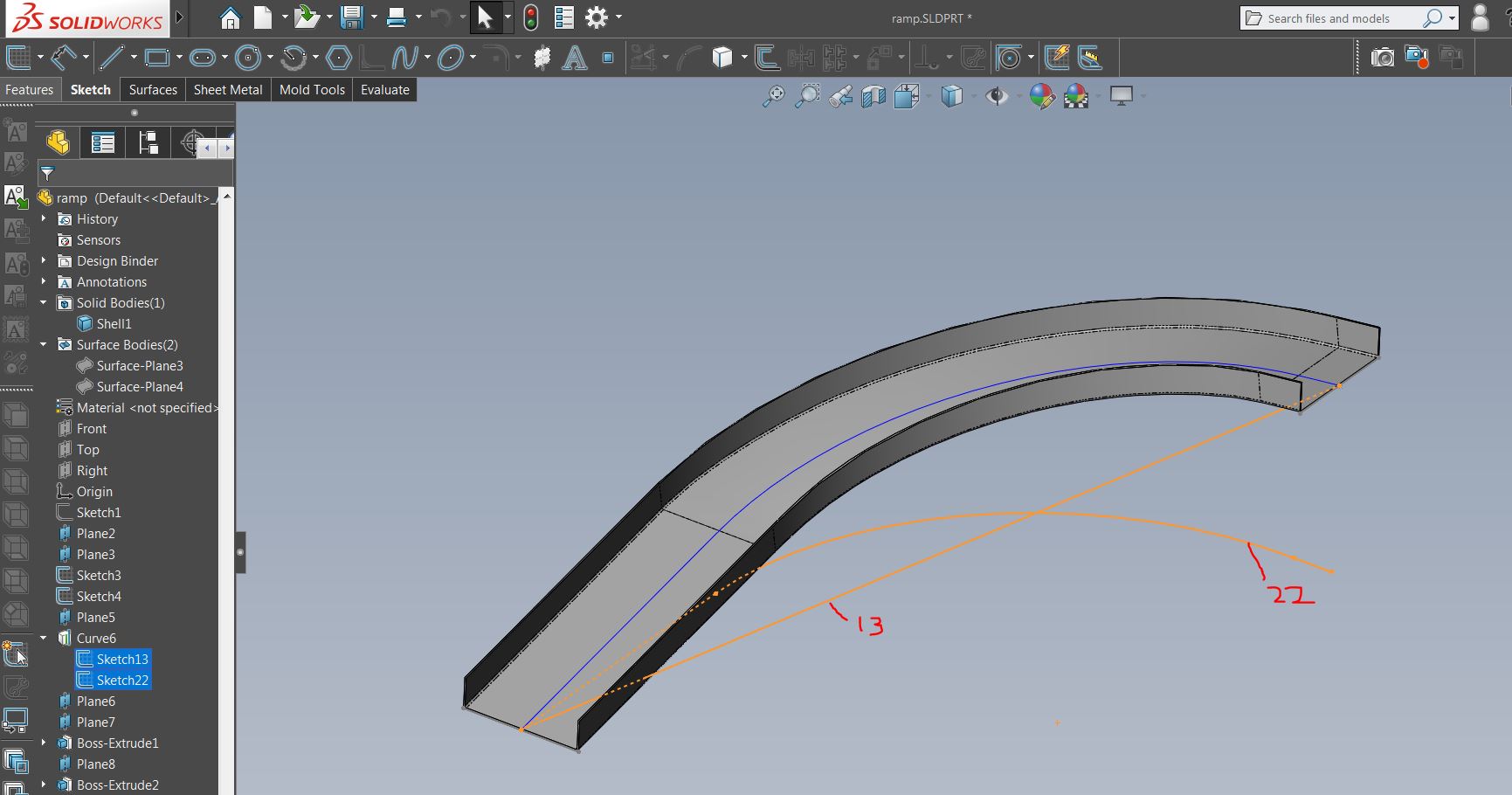
Task: Open the Options gear dropdown arrow
Action: pyautogui.click(x=618, y=17)
